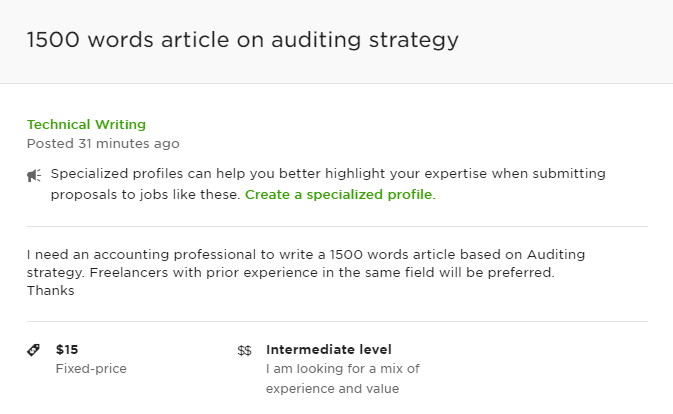Click the divider line above job description

click(x=337, y=227)
